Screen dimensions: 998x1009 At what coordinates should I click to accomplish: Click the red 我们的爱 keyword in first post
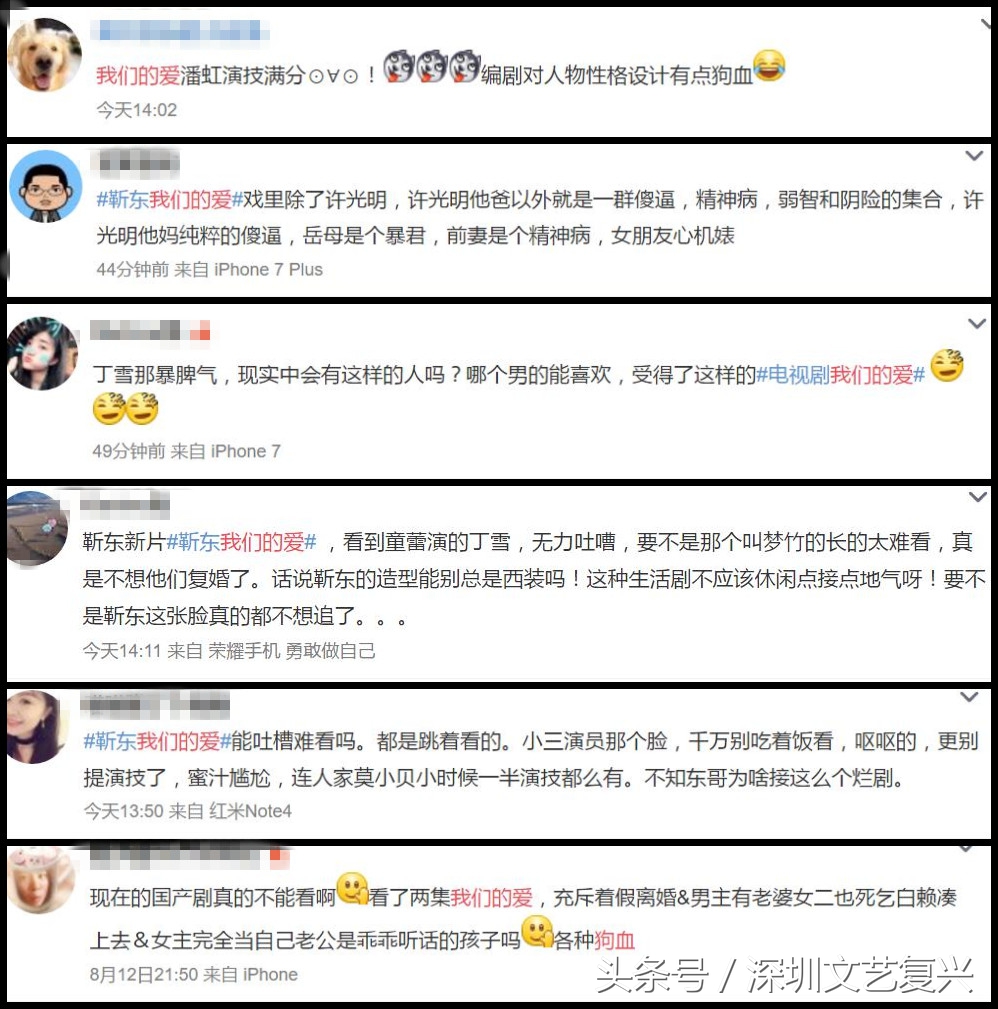coord(138,75)
